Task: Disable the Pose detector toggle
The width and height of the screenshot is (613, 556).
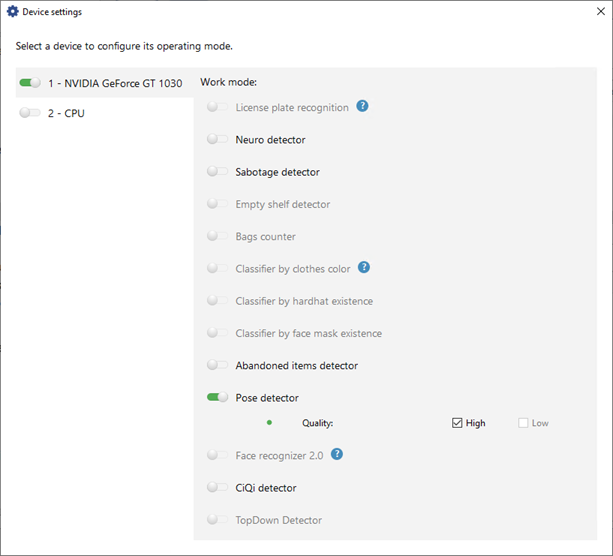Action: click(217, 398)
